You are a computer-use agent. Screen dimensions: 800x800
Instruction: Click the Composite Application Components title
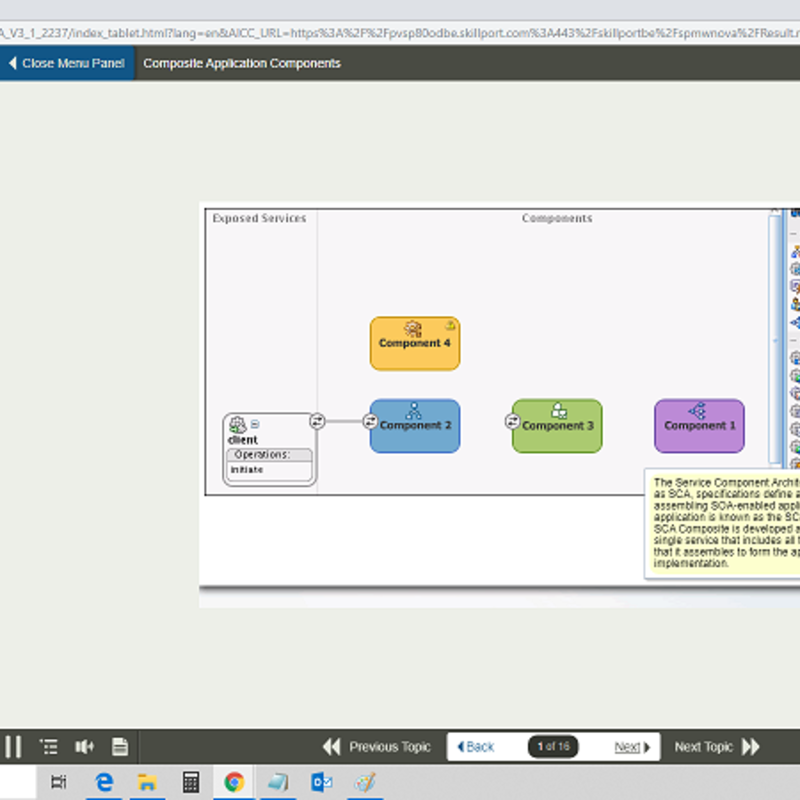(x=242, y=63)
